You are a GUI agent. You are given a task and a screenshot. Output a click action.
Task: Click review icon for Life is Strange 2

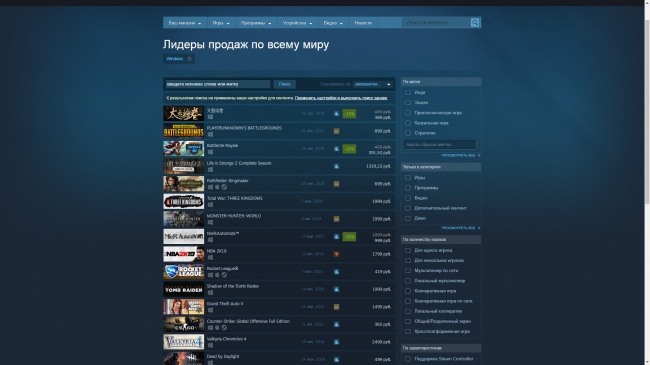coord(336,166)
